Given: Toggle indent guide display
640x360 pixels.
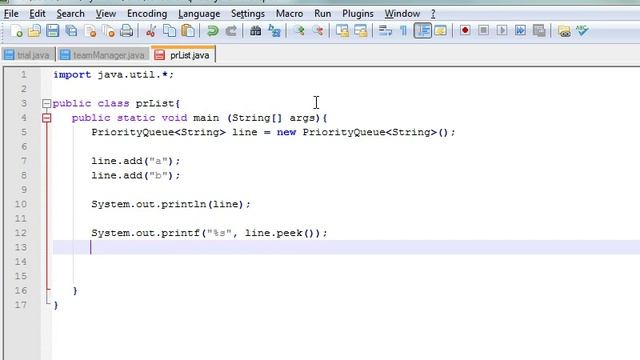Looking at the screenshot, I should coord(422,31).
